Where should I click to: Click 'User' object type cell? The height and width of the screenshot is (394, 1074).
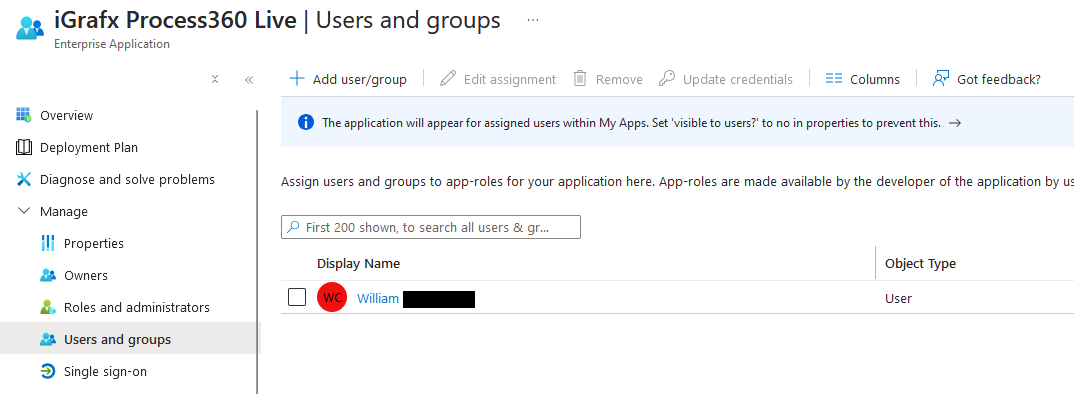[x=899, y=299]
